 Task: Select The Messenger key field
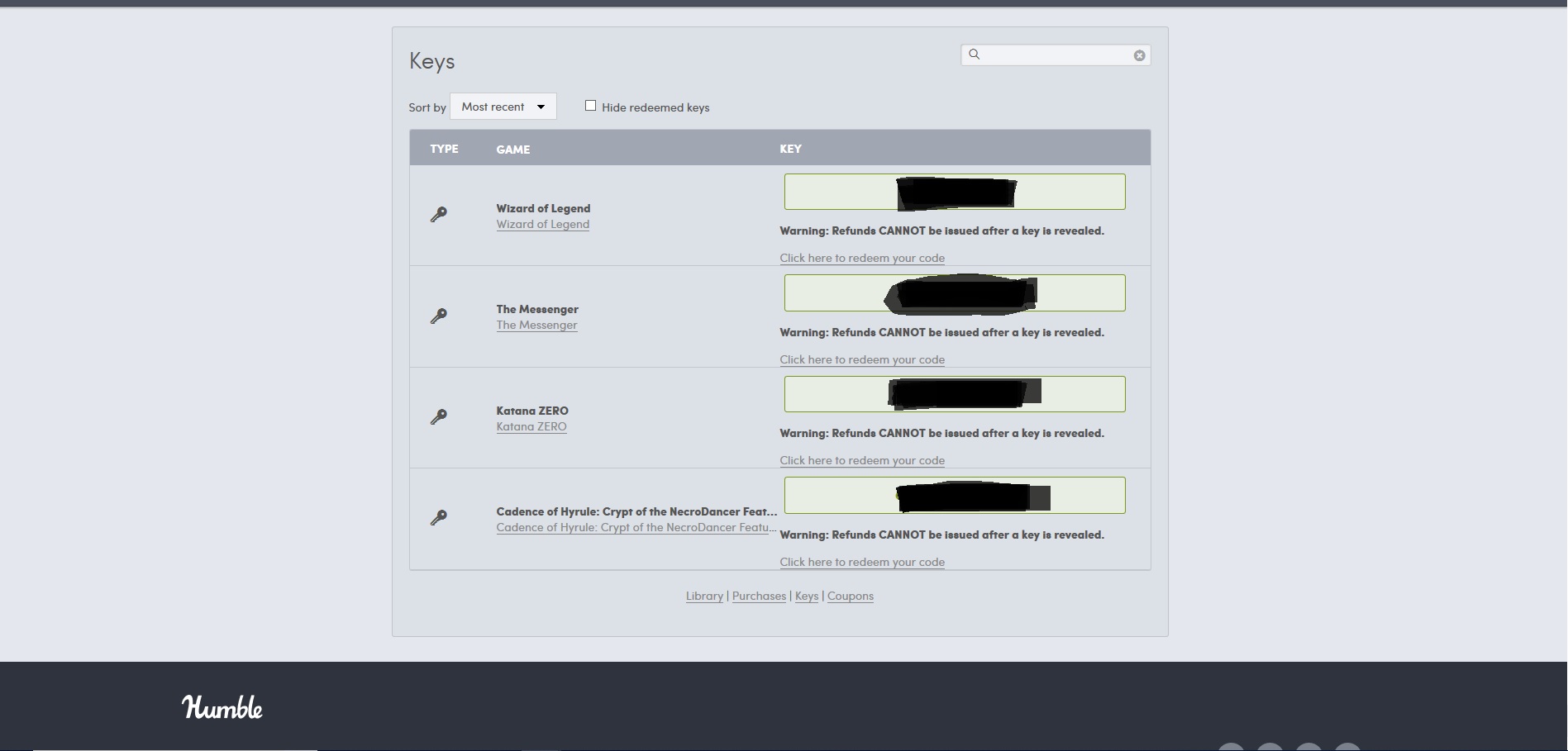pyautogui.click(x=955, y=293)
